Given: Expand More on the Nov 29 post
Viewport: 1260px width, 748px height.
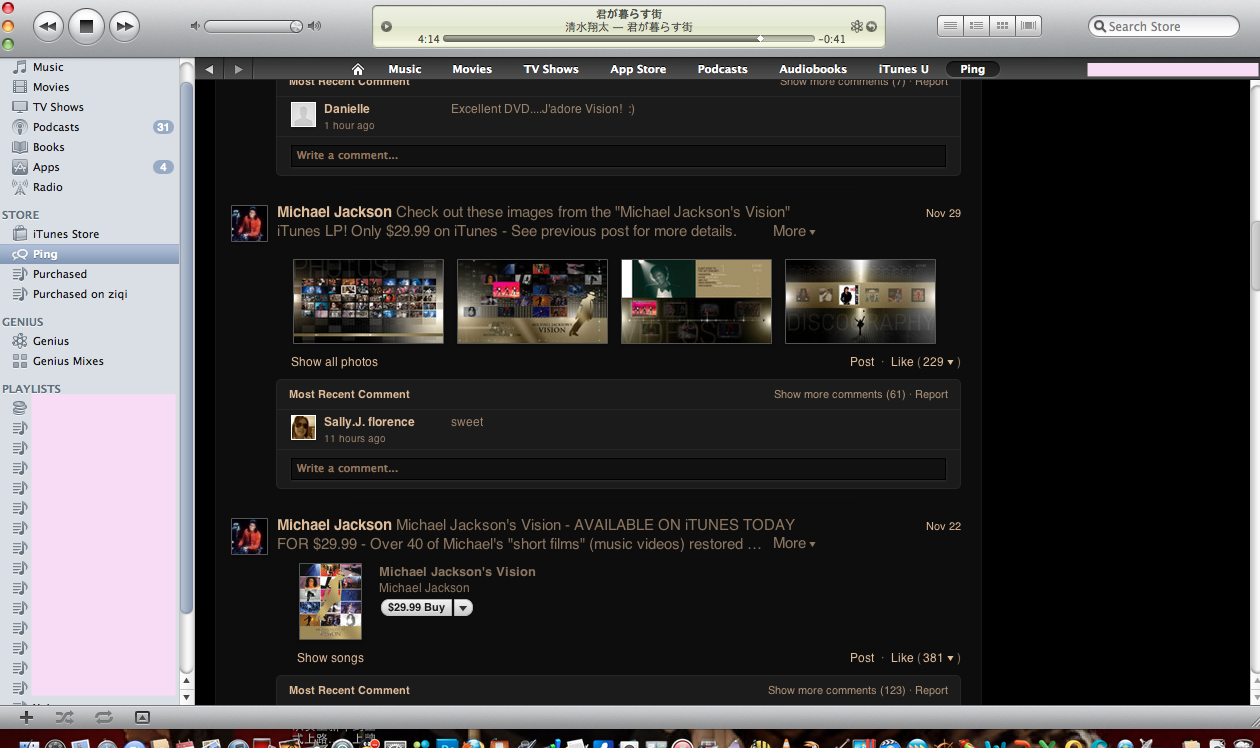Looking at the screenshot, I should [x=794, y=231].
